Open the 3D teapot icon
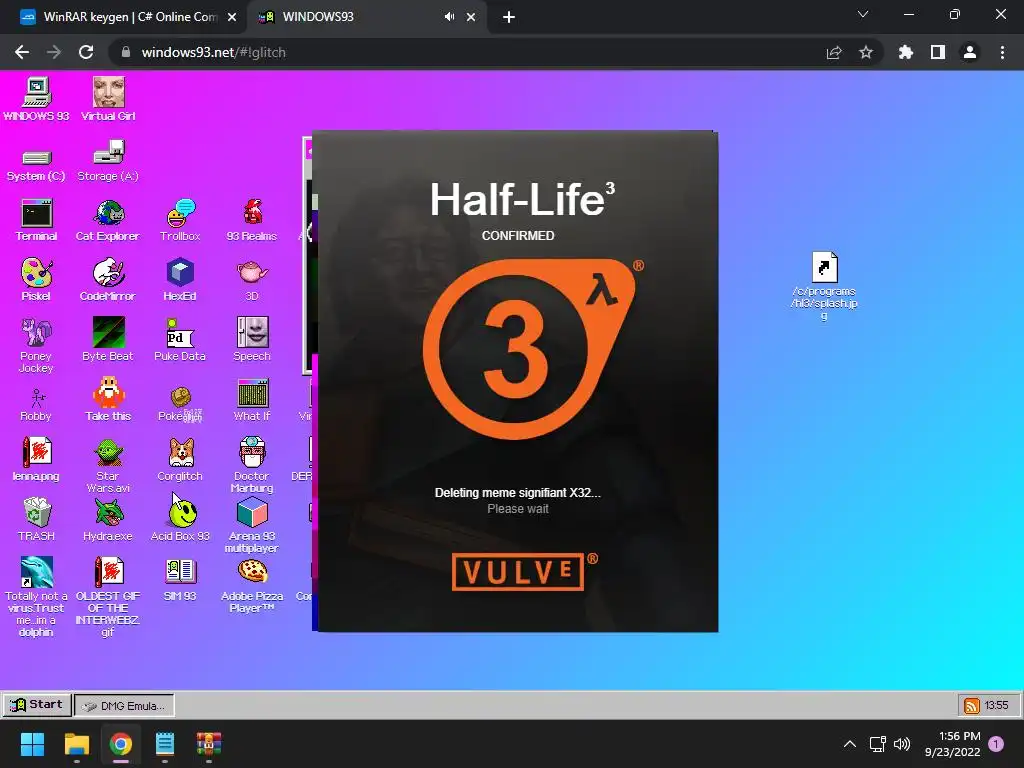This screenshot has width=1024, height=768. tap(252, 280)
